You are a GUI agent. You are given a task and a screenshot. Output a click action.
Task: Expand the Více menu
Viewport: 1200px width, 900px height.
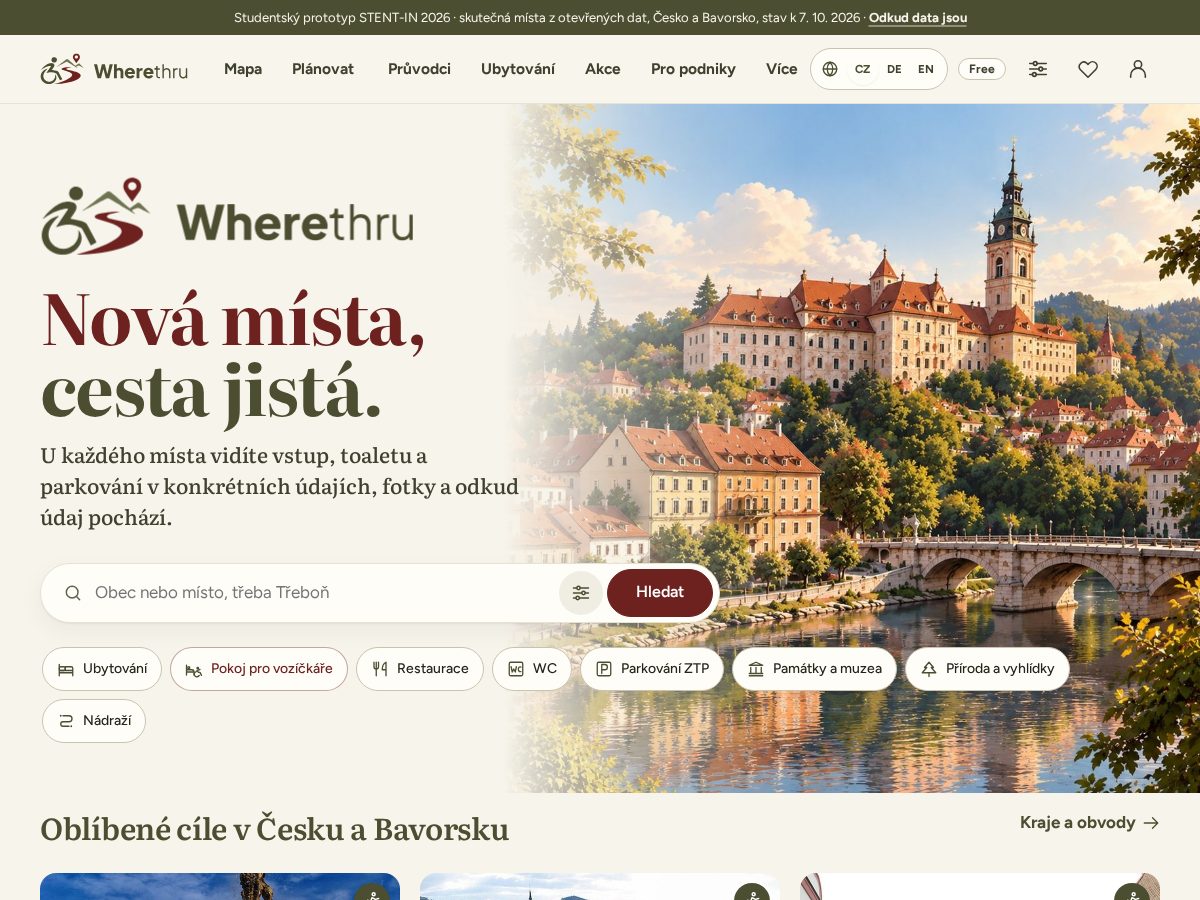[x=782, y=69]
